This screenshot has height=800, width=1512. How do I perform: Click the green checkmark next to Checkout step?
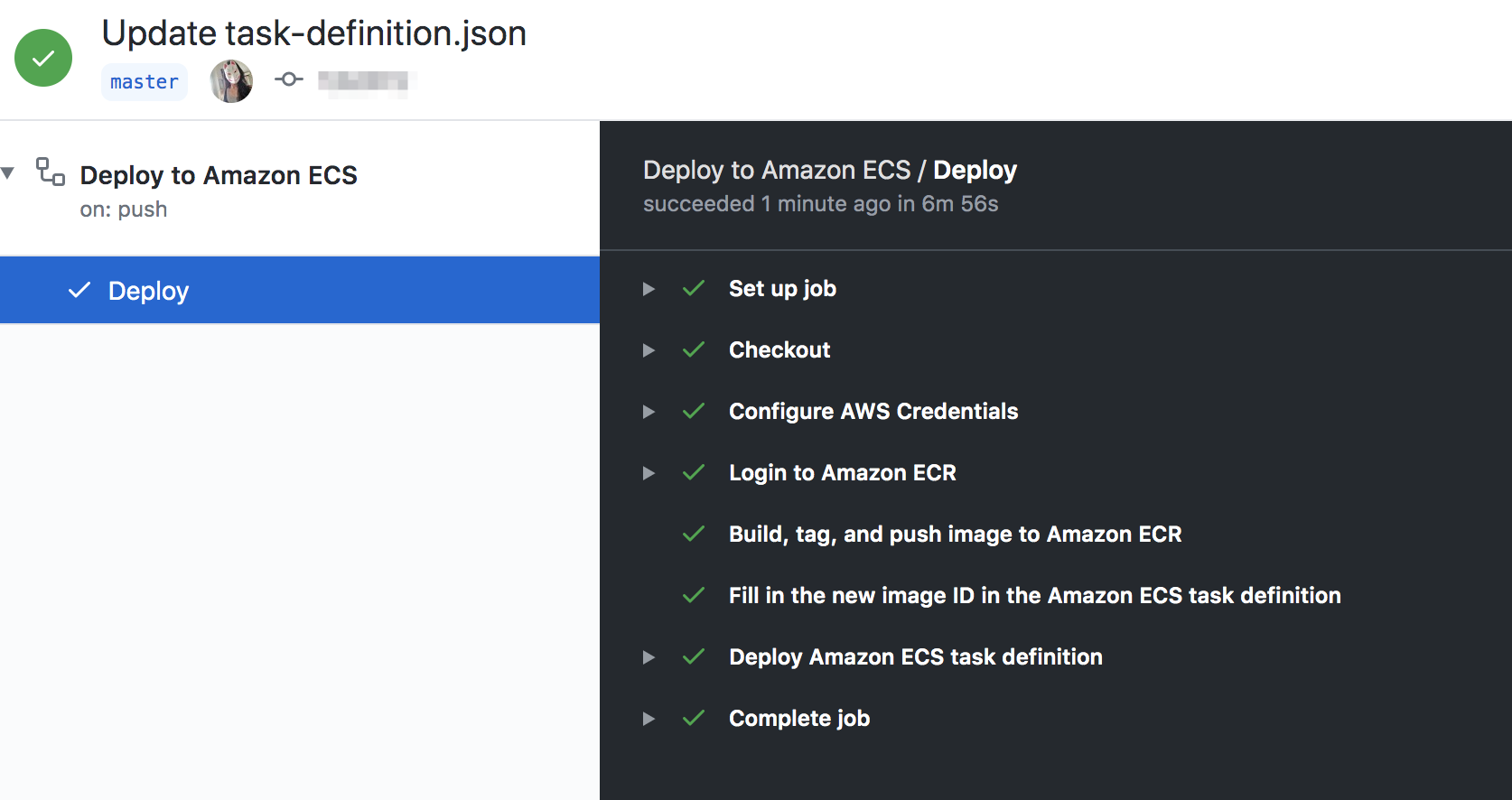[x=694, y=349]
